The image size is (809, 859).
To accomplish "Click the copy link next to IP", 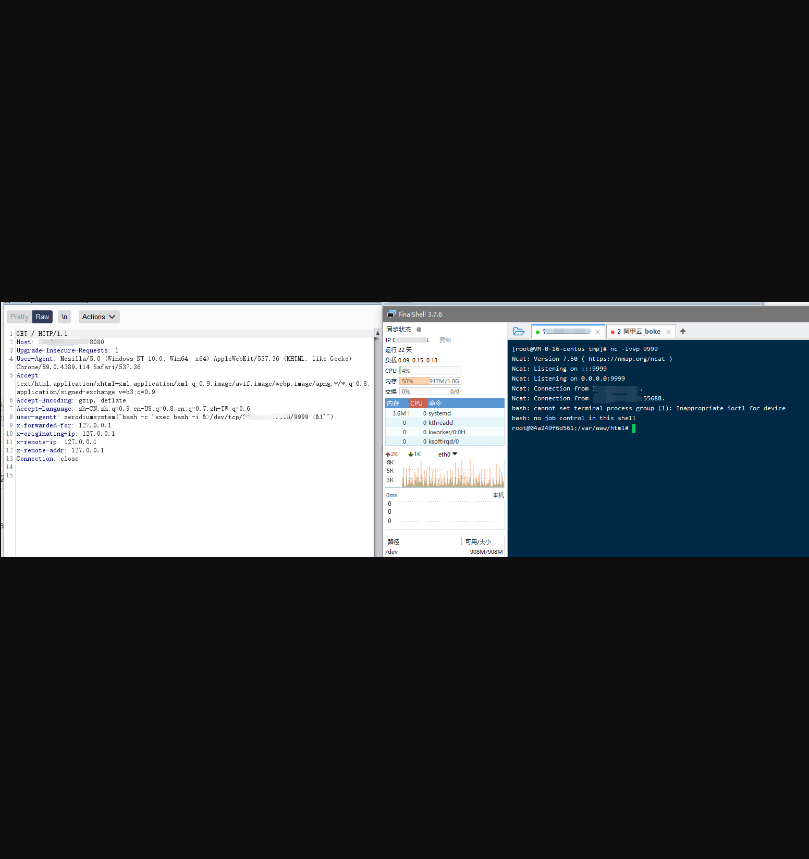I will click(445, 340).
